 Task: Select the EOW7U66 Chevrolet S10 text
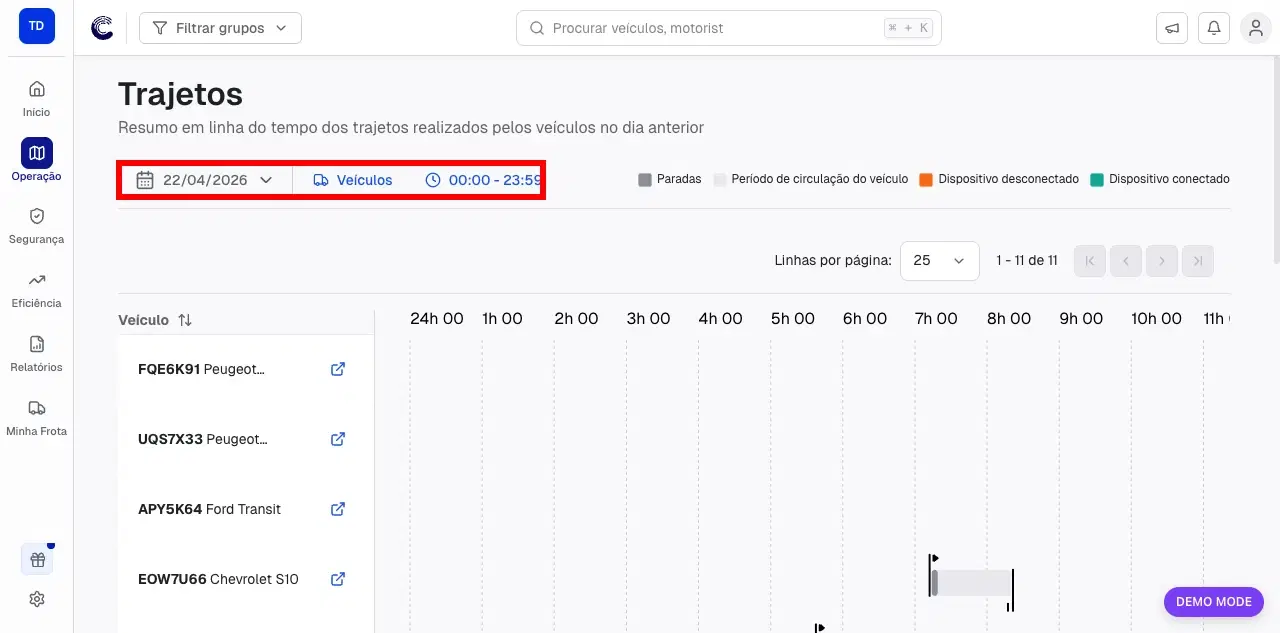pyautogui.click(x=218, y=579)
